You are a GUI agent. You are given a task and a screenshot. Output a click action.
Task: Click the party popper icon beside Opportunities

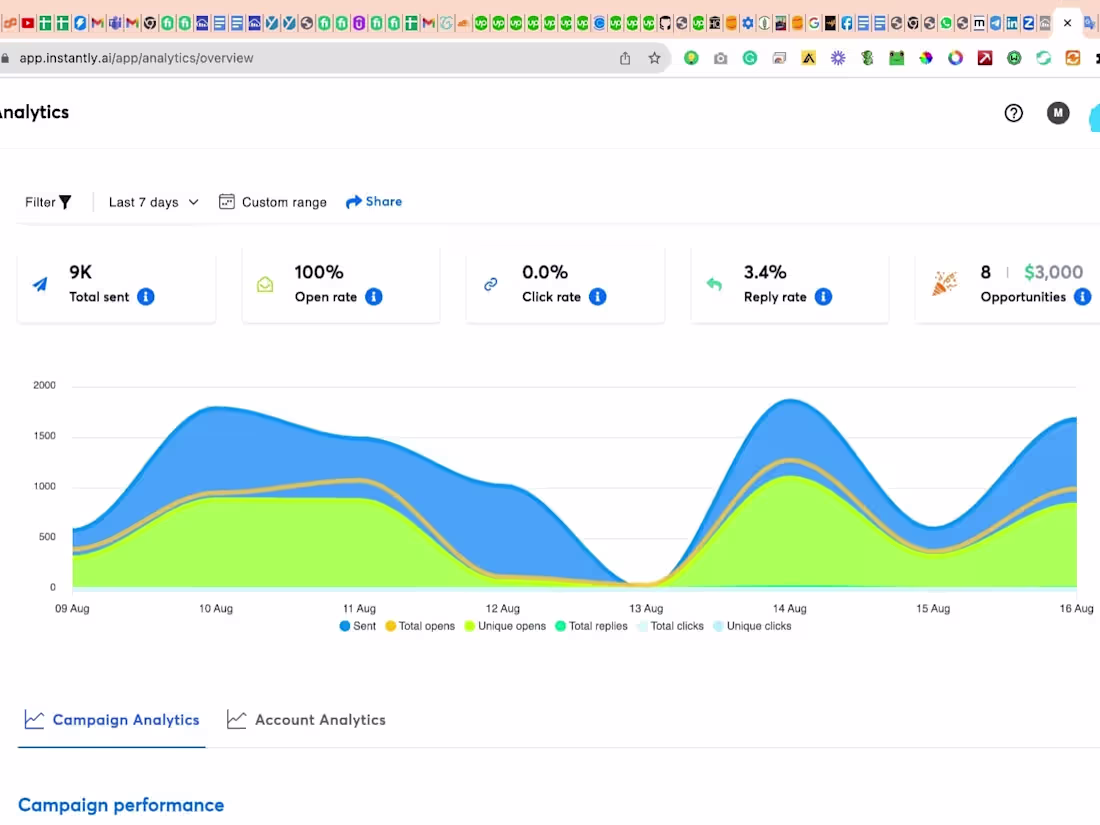click(944, 284)
